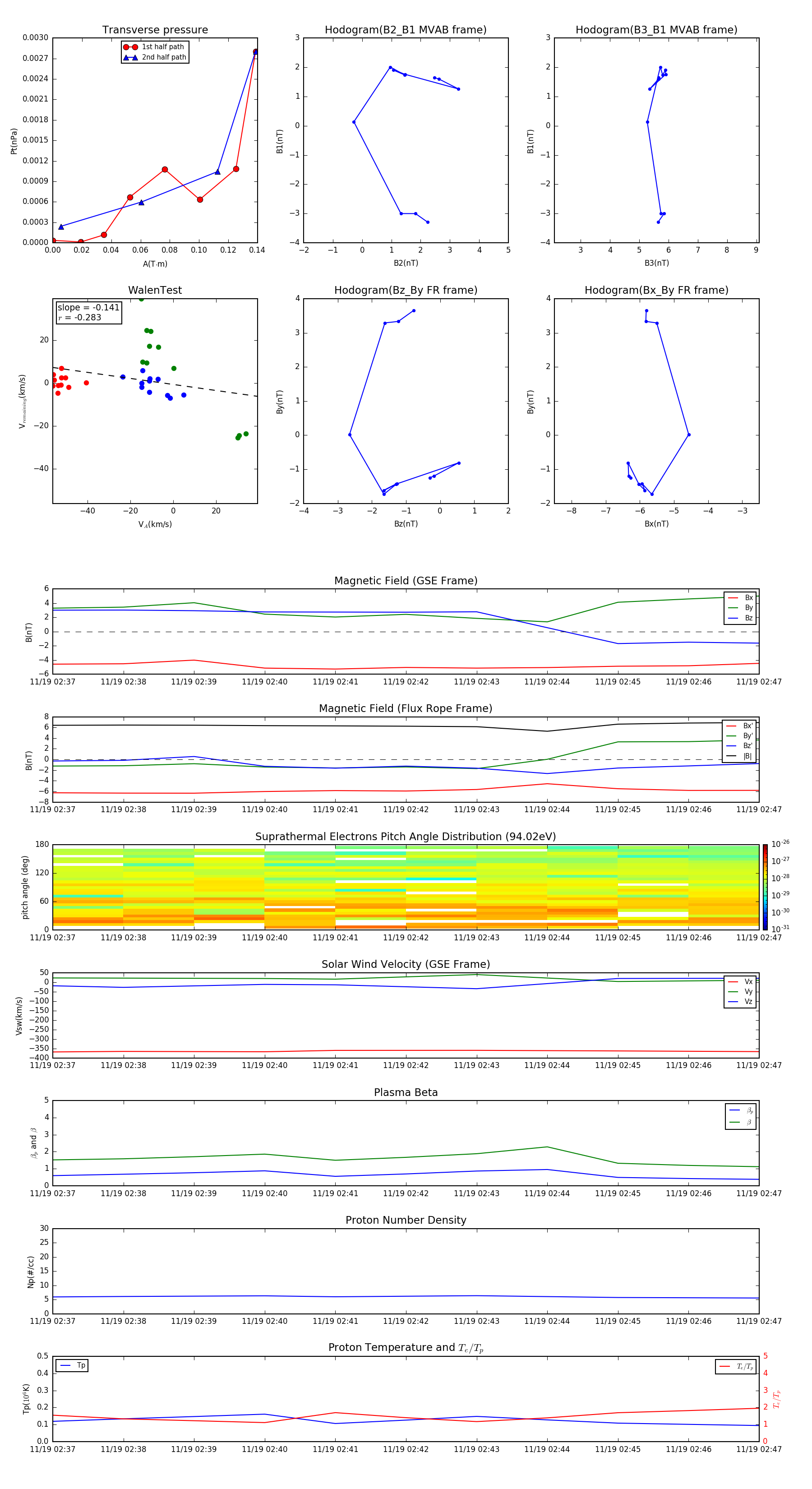The image size is (812, 1489).
Task: Click the "slope = -0.141" annotation
Action: point(88,308)
